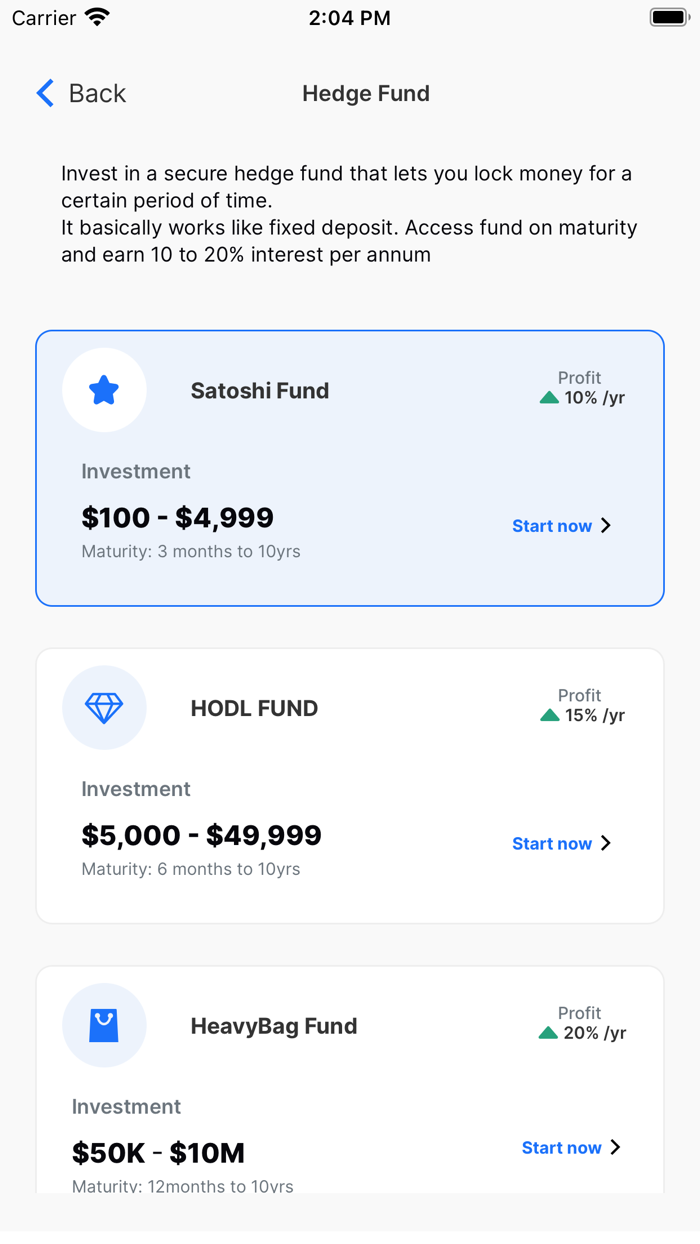This screenshot has height=1244, width=700.
Task: Open HeavyBag Fund using its right-pointing chevron
Action: tap(615, 1147)
